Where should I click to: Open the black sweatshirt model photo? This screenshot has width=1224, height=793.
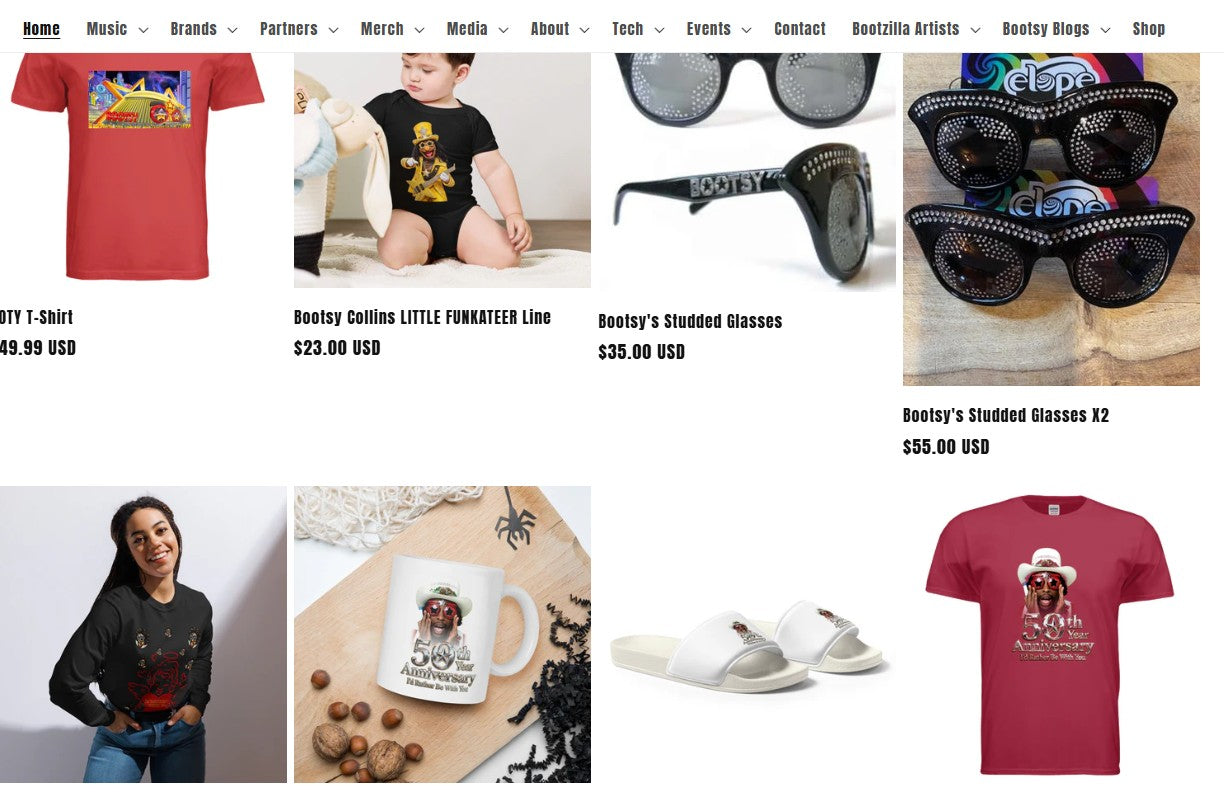pos(143,634)
